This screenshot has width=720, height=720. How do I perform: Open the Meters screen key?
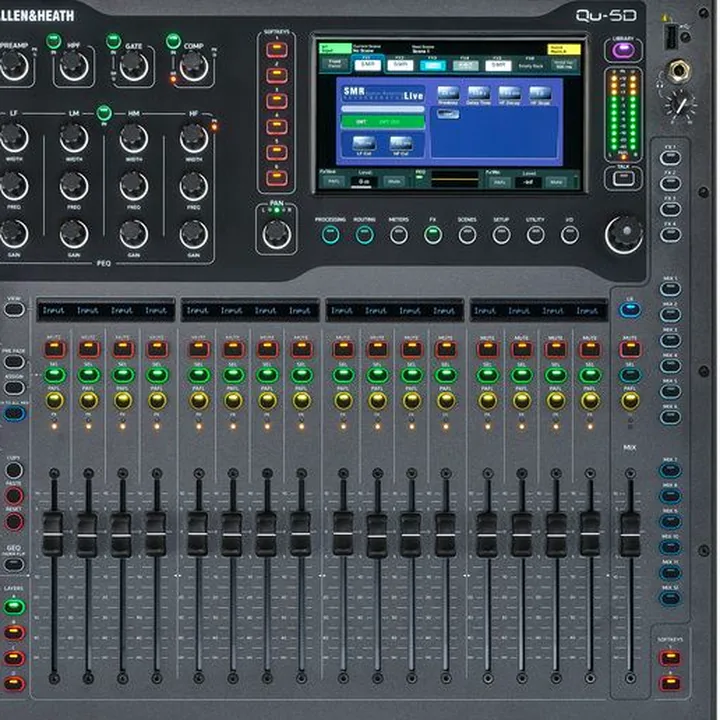point(399,235)
